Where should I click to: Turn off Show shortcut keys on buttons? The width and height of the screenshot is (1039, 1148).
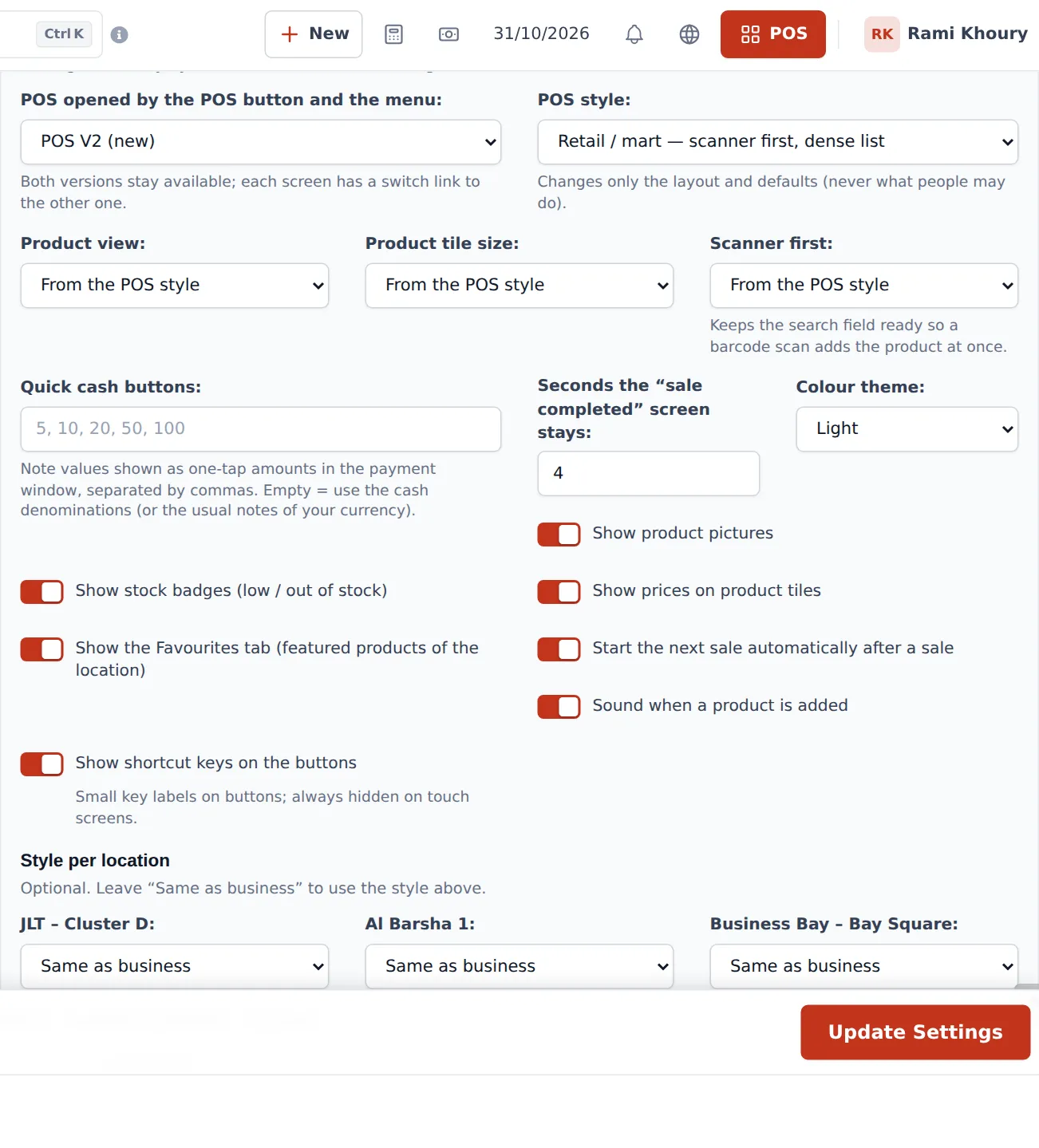click(41, 764)
